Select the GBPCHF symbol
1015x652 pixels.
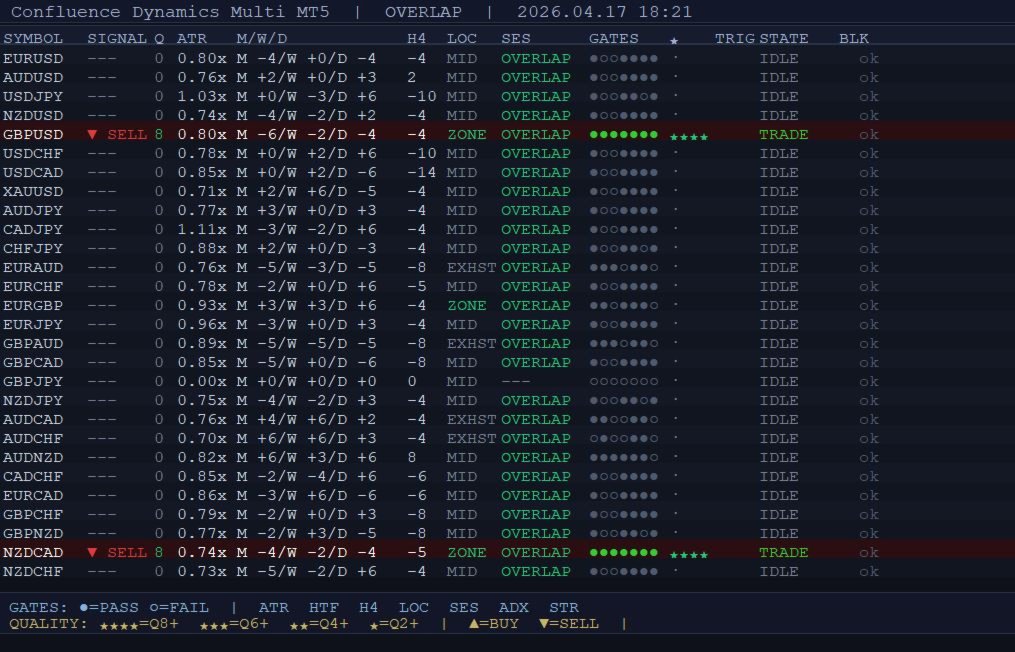click(33, 515)
